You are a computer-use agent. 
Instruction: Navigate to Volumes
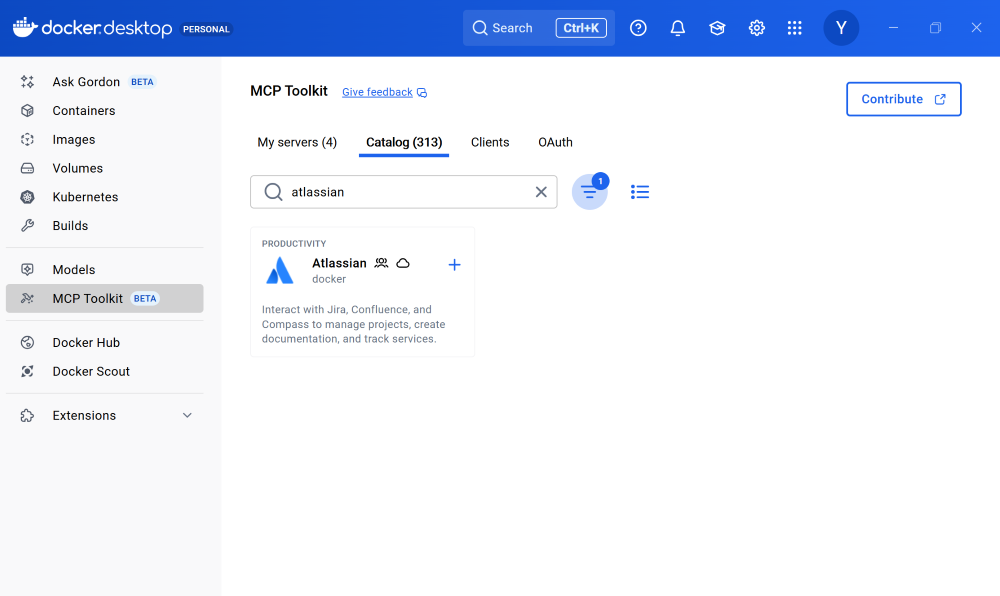[78, 168]
